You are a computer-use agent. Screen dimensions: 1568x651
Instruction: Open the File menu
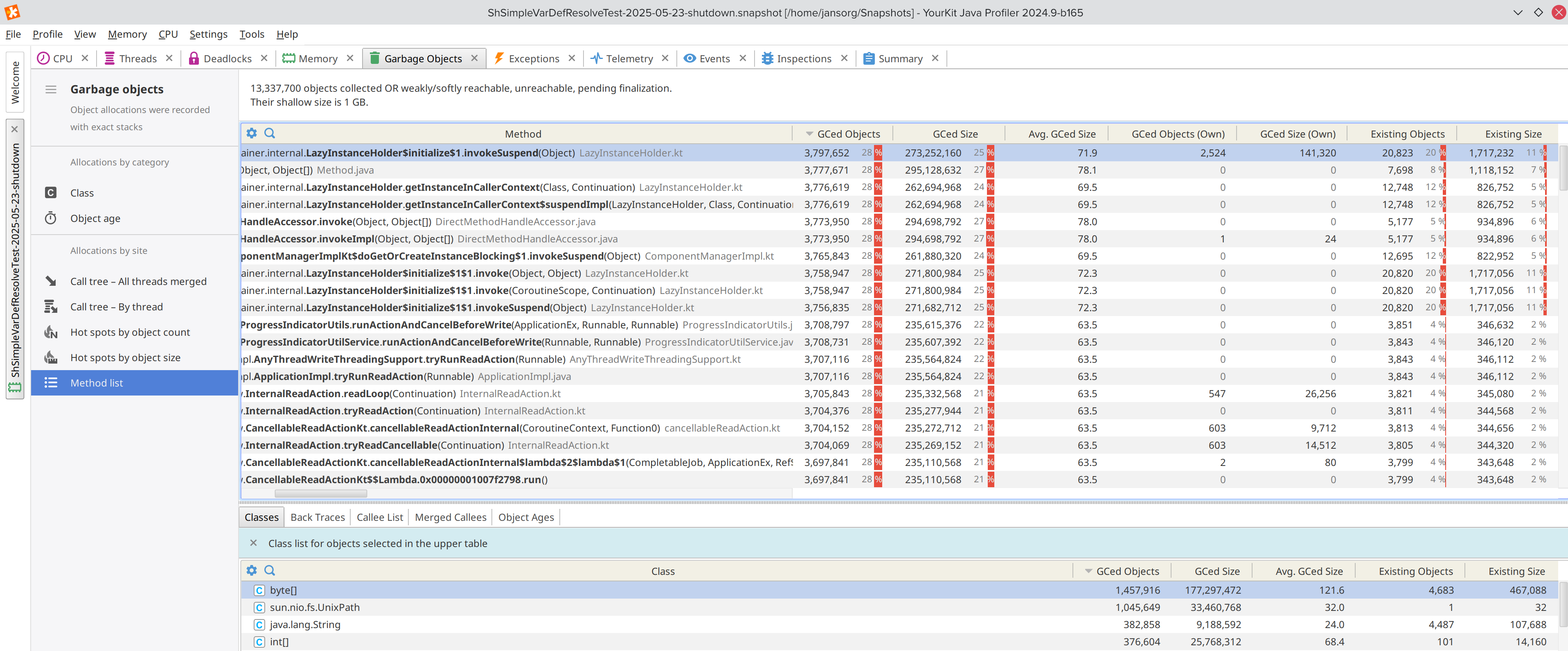(14, 34)
